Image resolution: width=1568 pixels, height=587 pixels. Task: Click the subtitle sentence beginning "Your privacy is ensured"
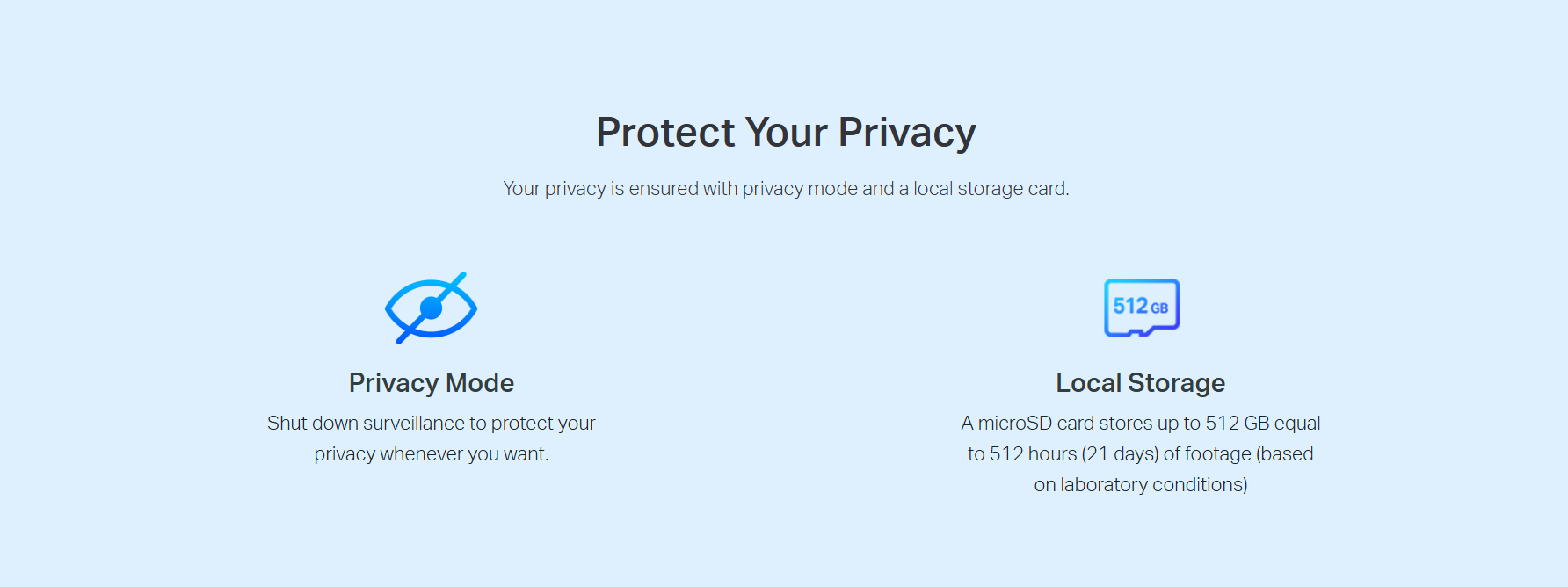click(x=786, y=189)
